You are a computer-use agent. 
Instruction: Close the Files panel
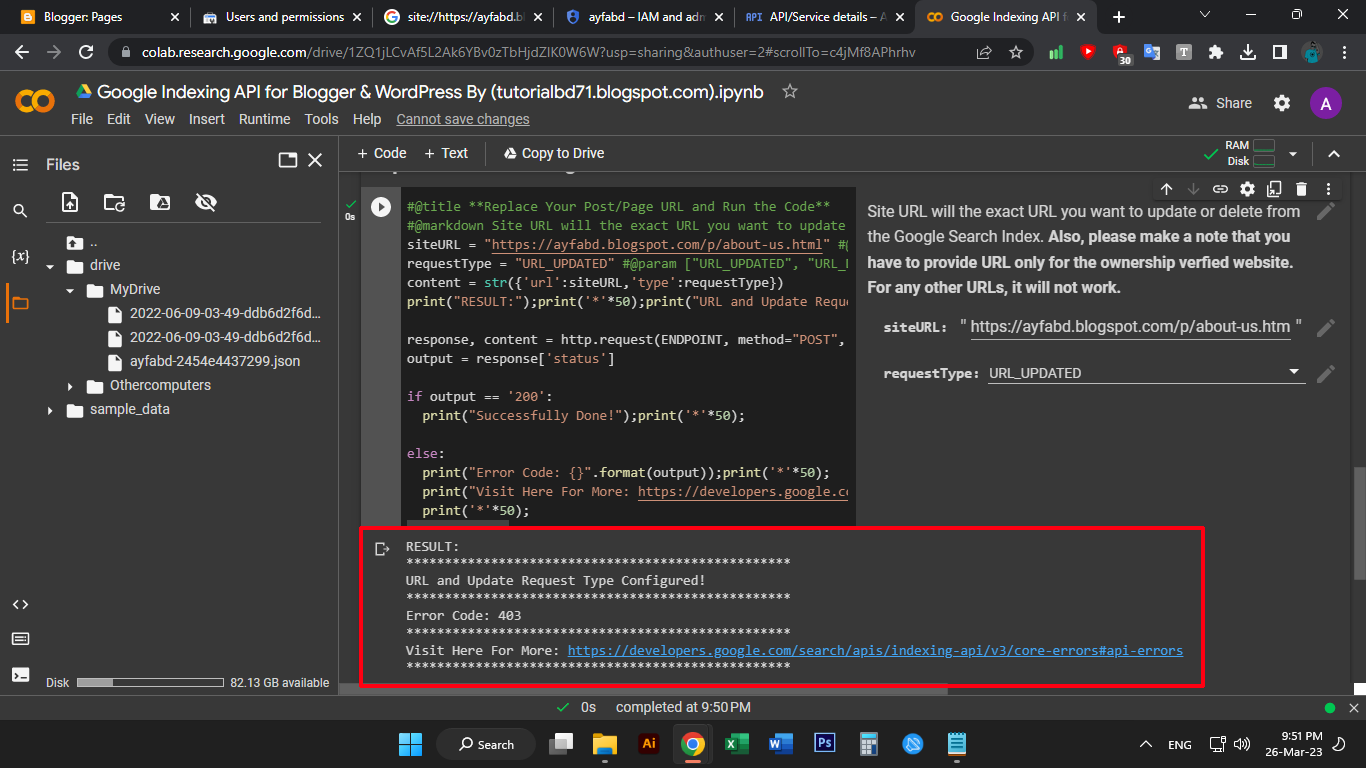click(315, 160)
